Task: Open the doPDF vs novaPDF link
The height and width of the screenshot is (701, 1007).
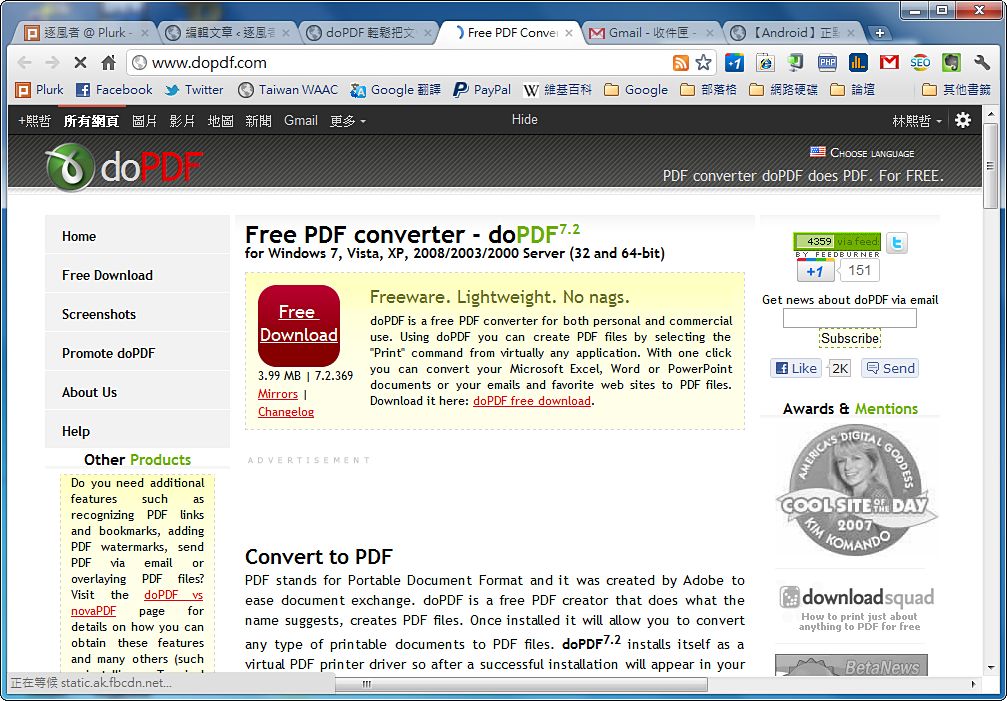Action: pyautogui.click(x=173, y=595)
